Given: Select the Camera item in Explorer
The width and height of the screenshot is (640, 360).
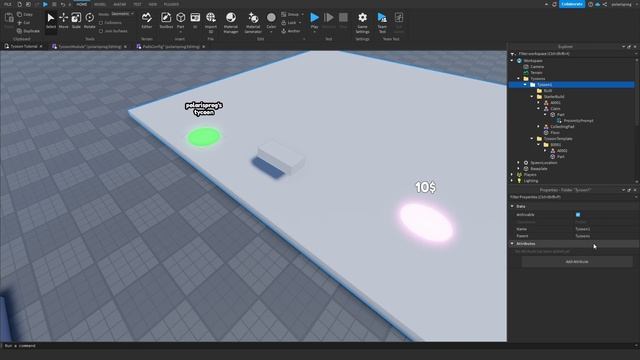Looking at the screenshot, I should click(537, 67).
